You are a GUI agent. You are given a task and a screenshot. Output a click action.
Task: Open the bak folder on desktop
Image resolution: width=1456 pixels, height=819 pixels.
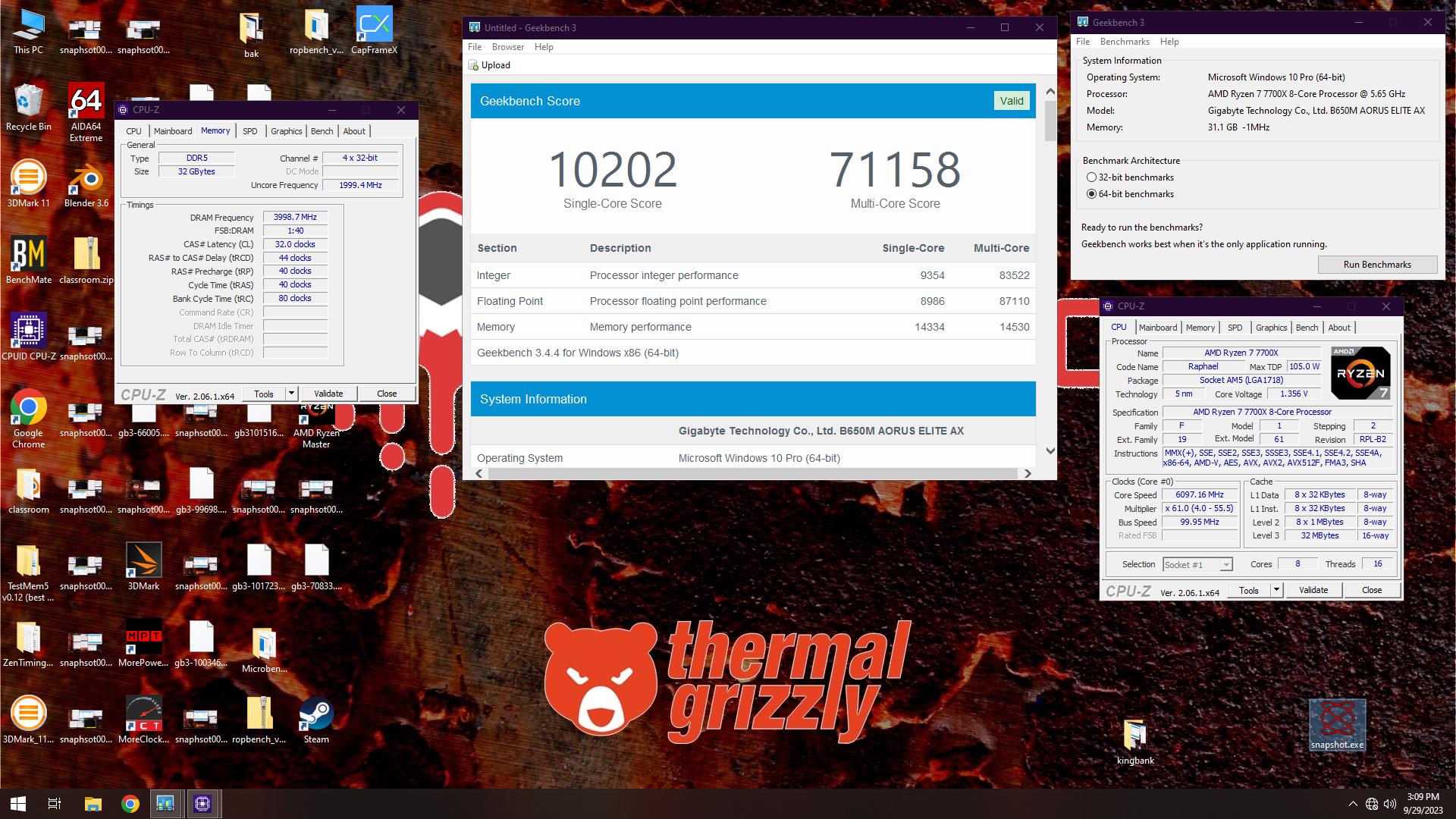click(252, 35)
